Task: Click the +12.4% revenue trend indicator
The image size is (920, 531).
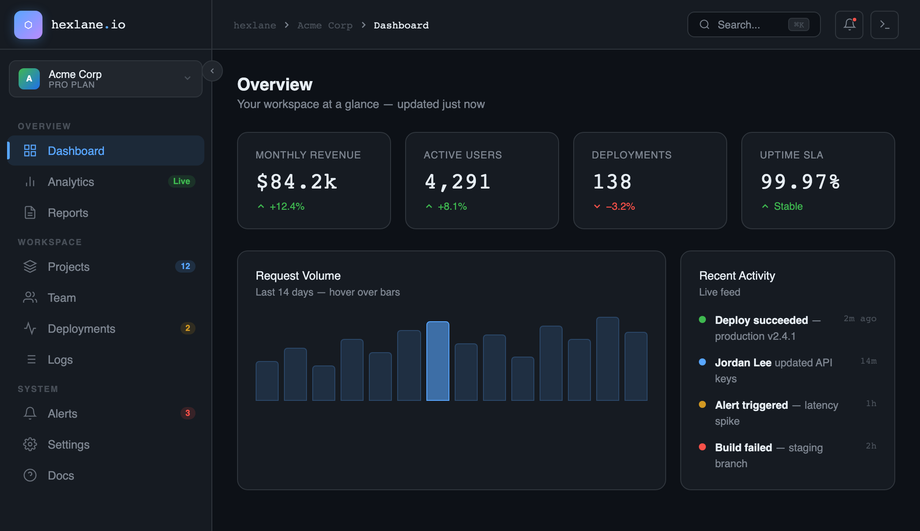Action: 280,207
